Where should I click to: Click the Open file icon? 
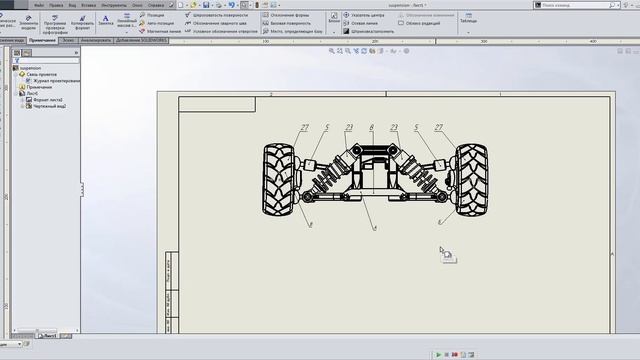tap(193, 5)
